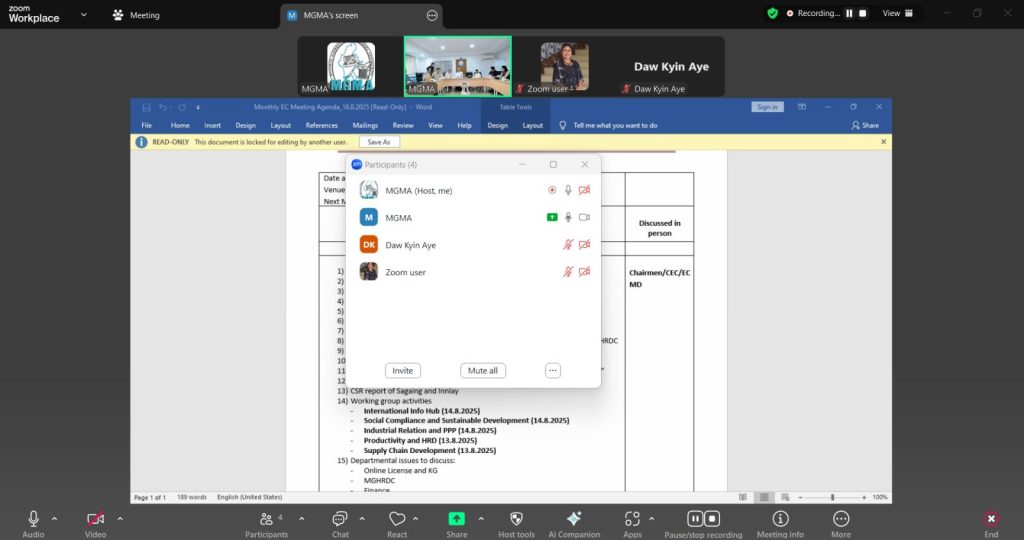Turn on the Video camera
Screen dimensions: 1024x540
click(x=95, y=518)
